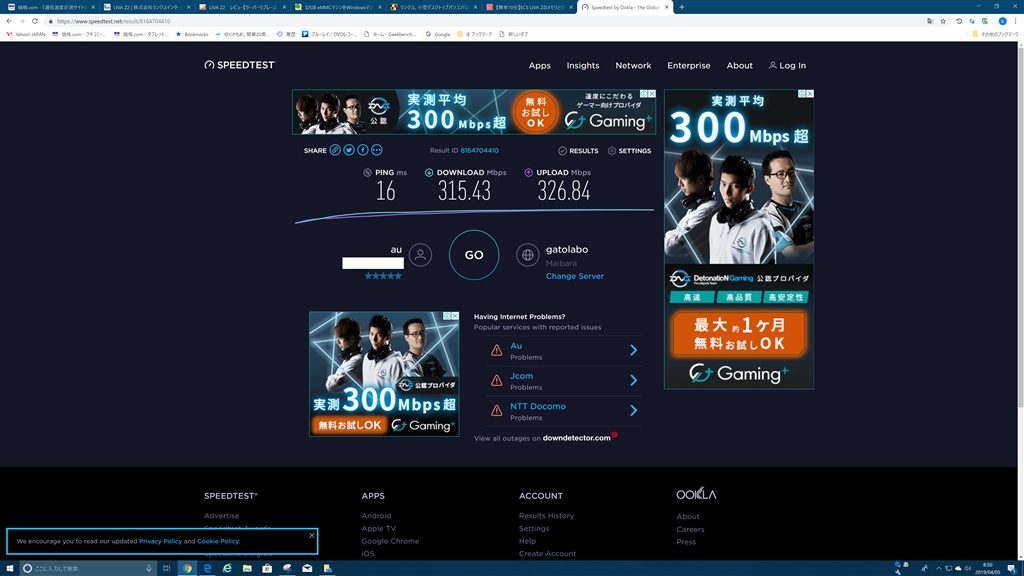Click the translate page icon in address bar

click(930, 21)
